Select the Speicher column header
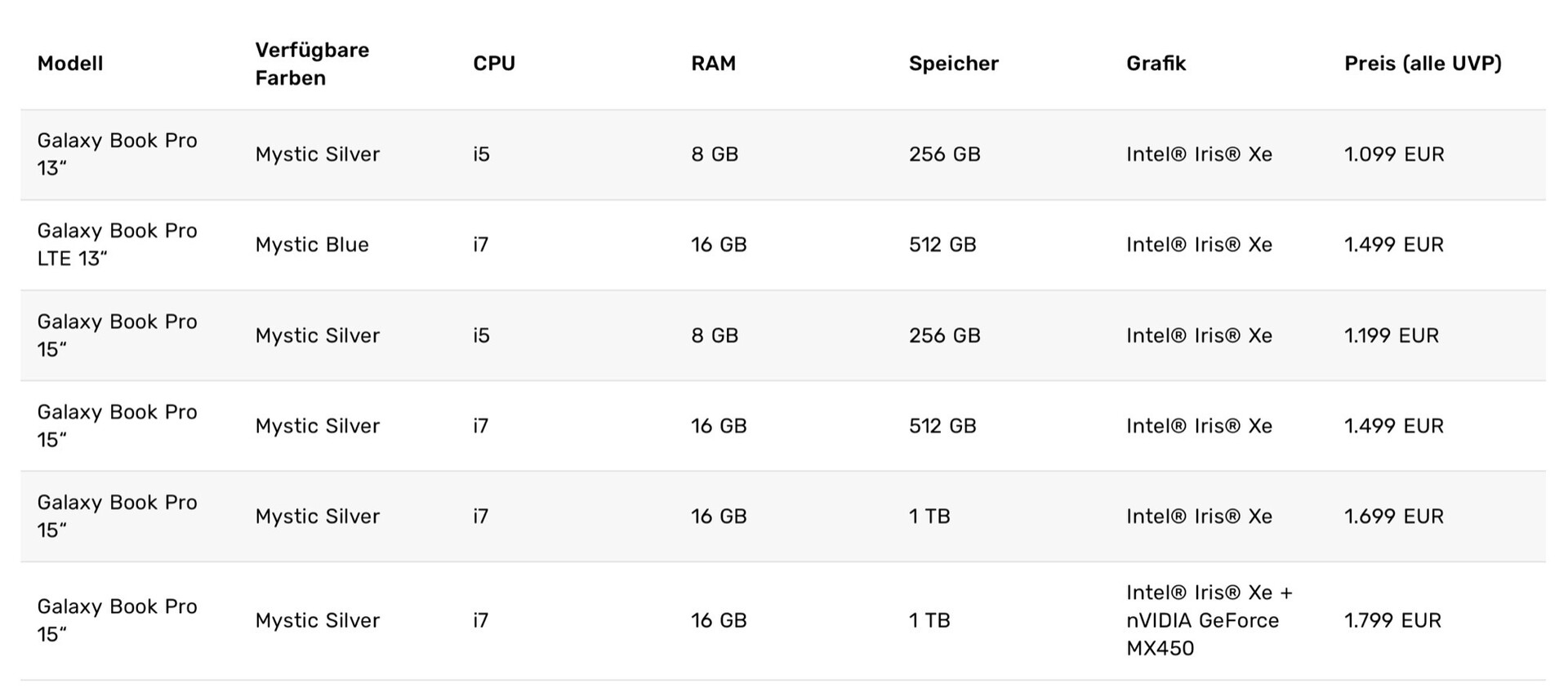The image size is (1568, 697). click(x=953, y=64)
